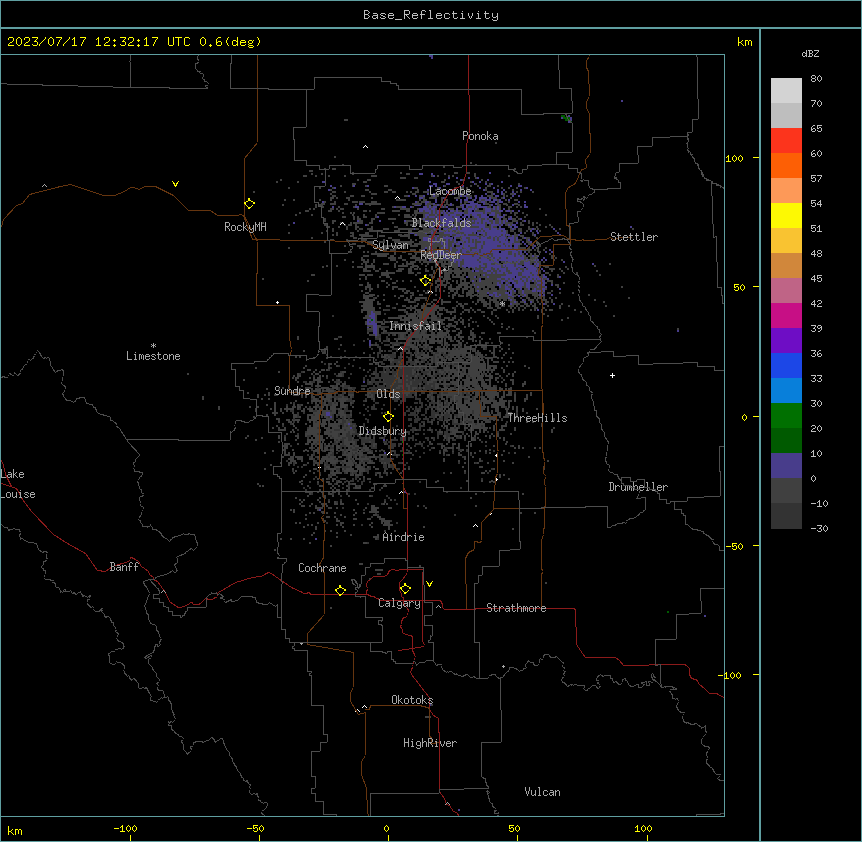Click the 50 tick label on right axis
862x842 pixels.
tap(739, 287)
